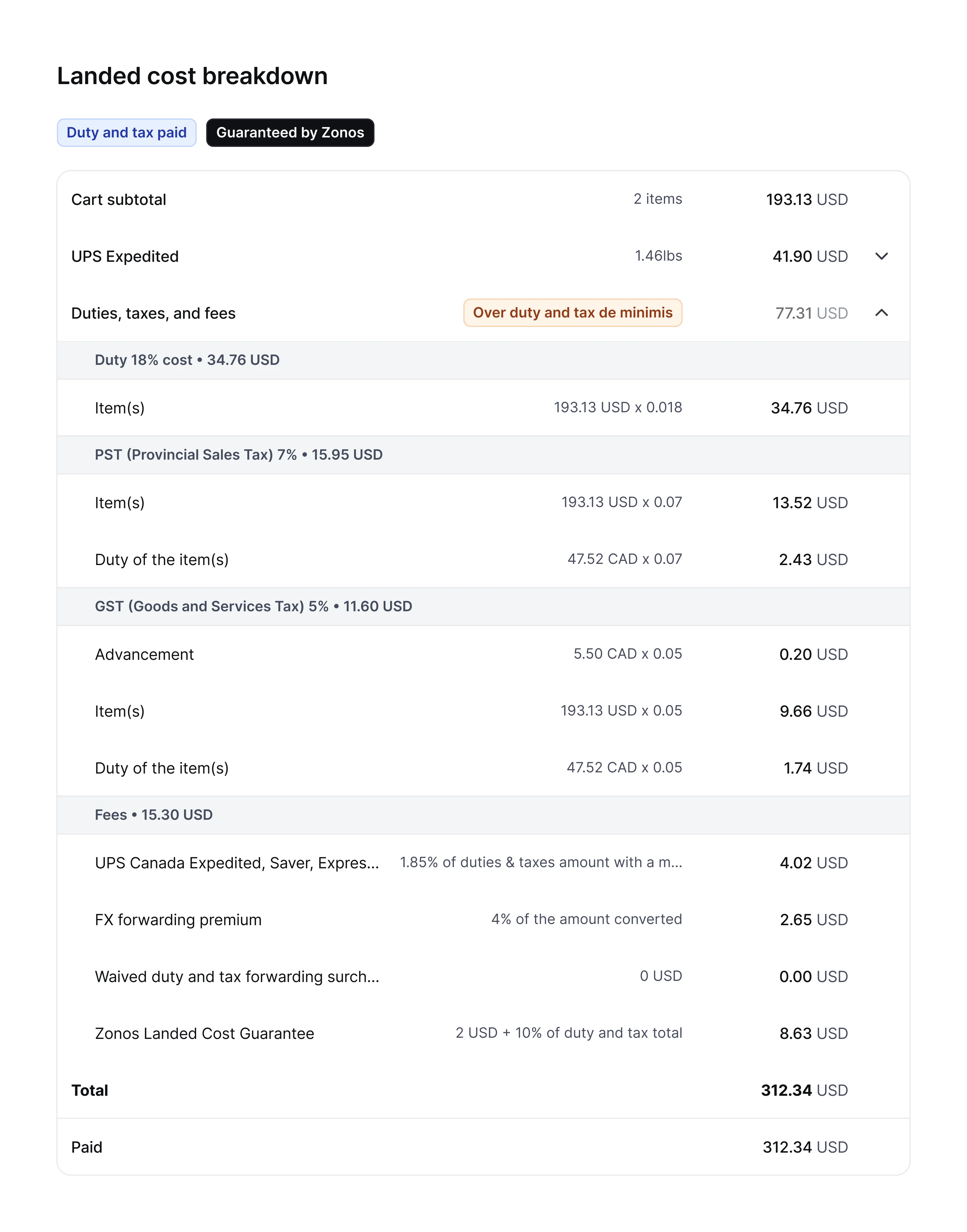The height and width of the screenshot is (1232, 967).
Task: Click the Guaranteed by Zonos badge
Action: pyautogui.click(x=290, y=132)
